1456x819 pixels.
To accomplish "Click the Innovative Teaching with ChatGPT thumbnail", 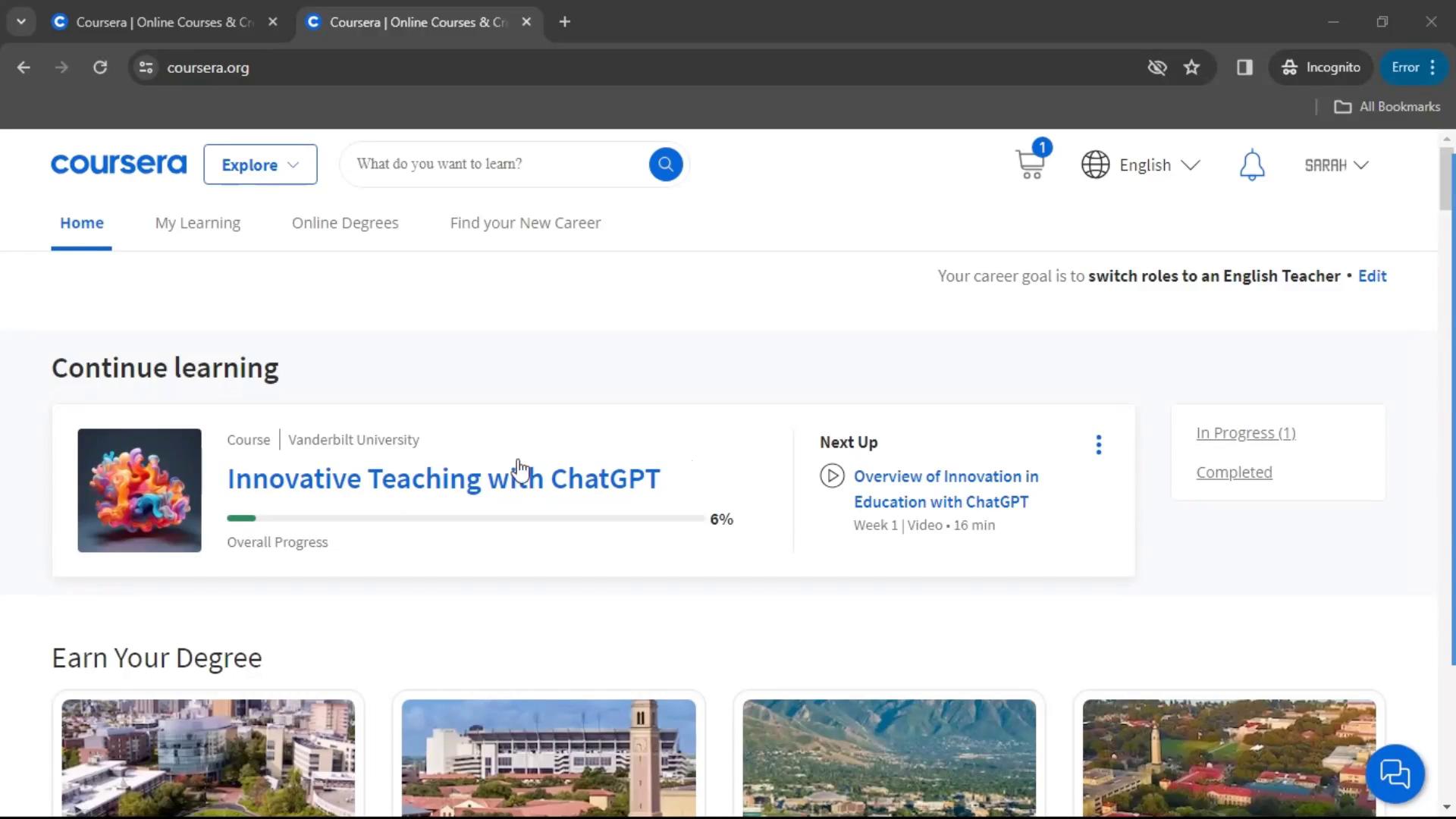I will coord(139,489).
